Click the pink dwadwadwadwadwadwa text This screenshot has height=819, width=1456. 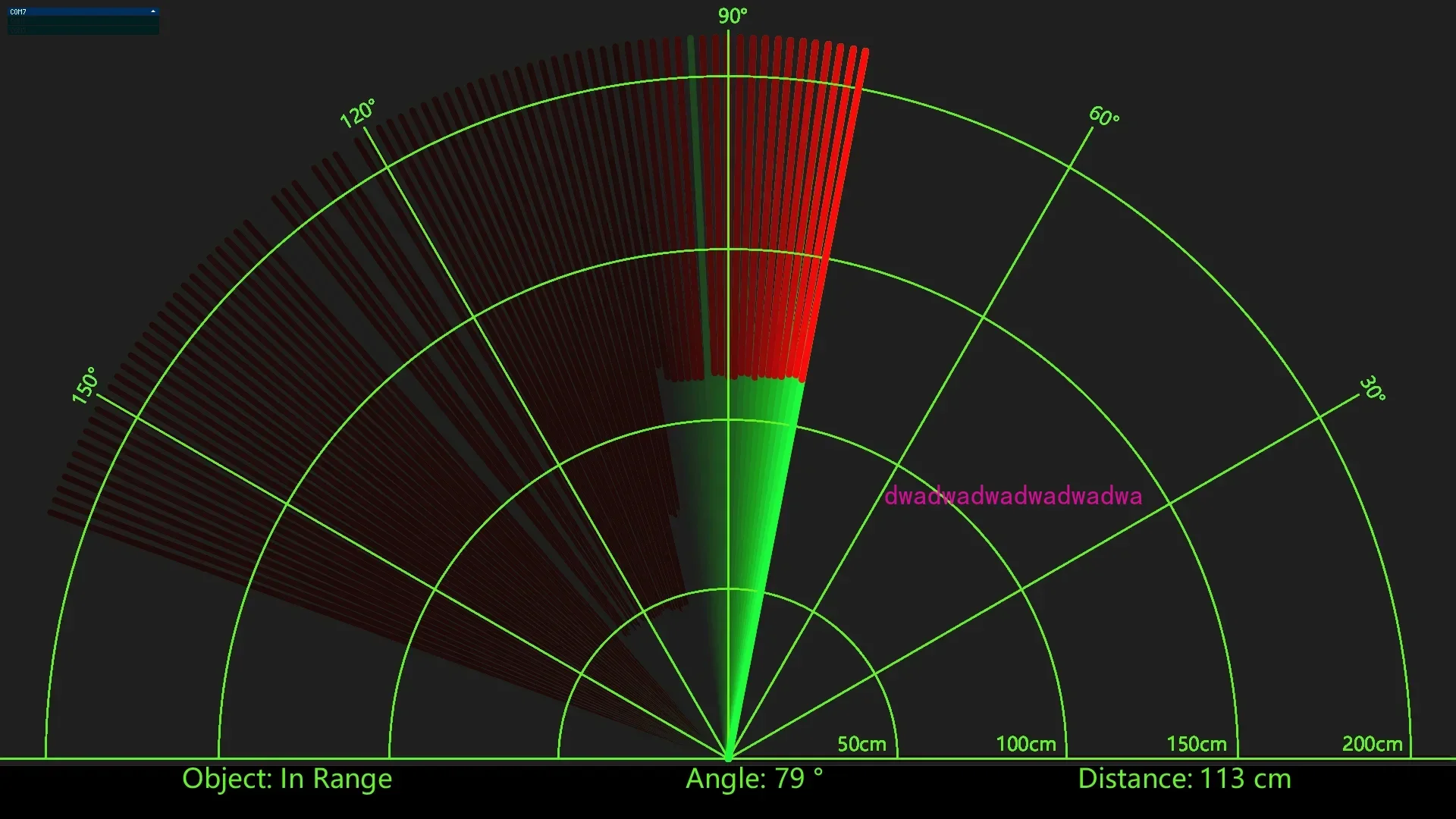(1012, 496)
